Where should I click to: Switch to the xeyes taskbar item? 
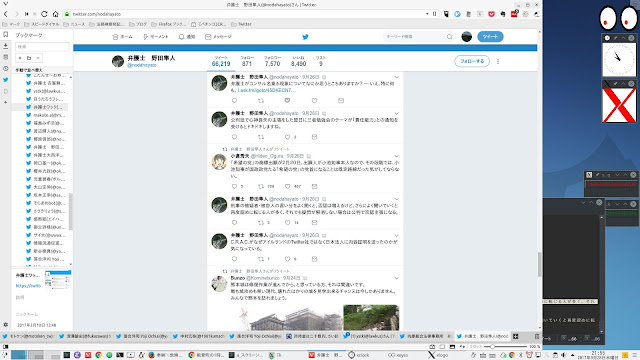[x=398, y=355]
